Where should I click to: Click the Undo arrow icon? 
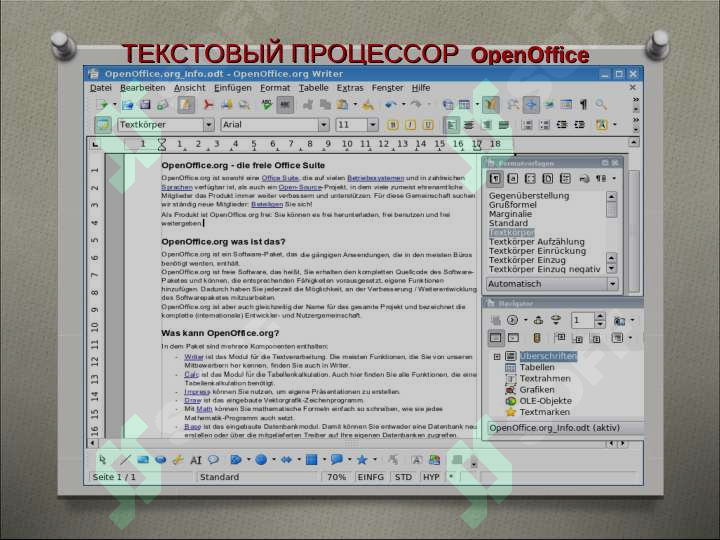click(389, 104)
